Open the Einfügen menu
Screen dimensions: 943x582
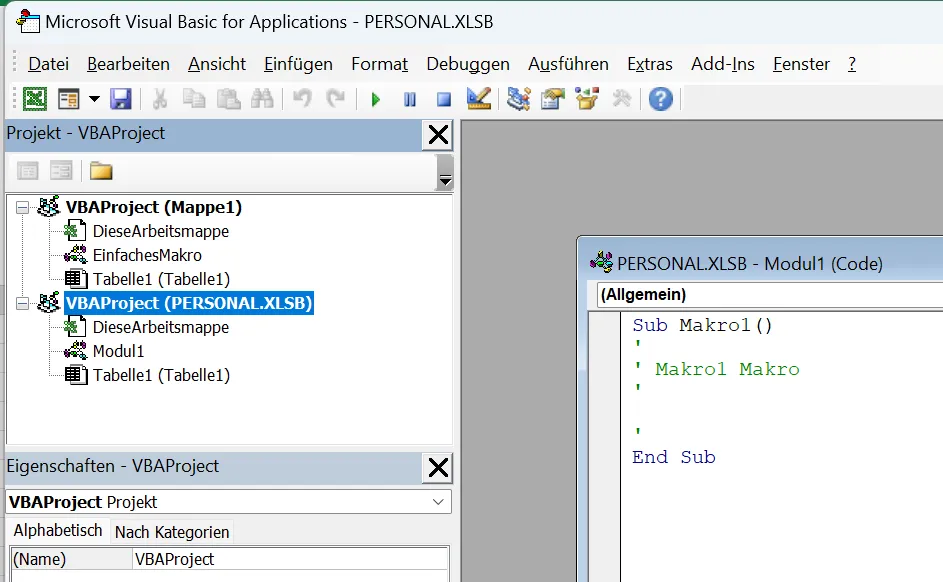pos(298,64)
